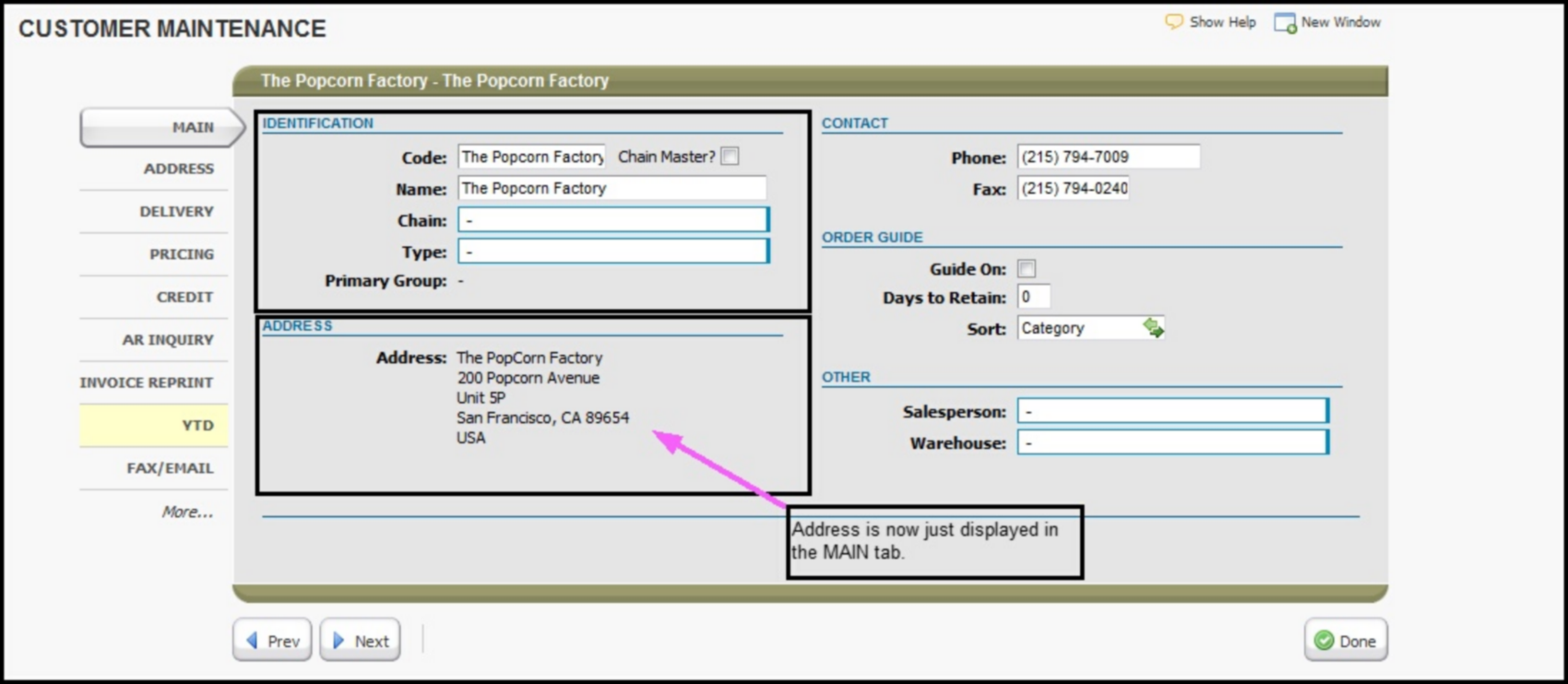Tick the Chain Master checkbox
Viewport: 1568px width, 684px height.
tap(730, 156)
